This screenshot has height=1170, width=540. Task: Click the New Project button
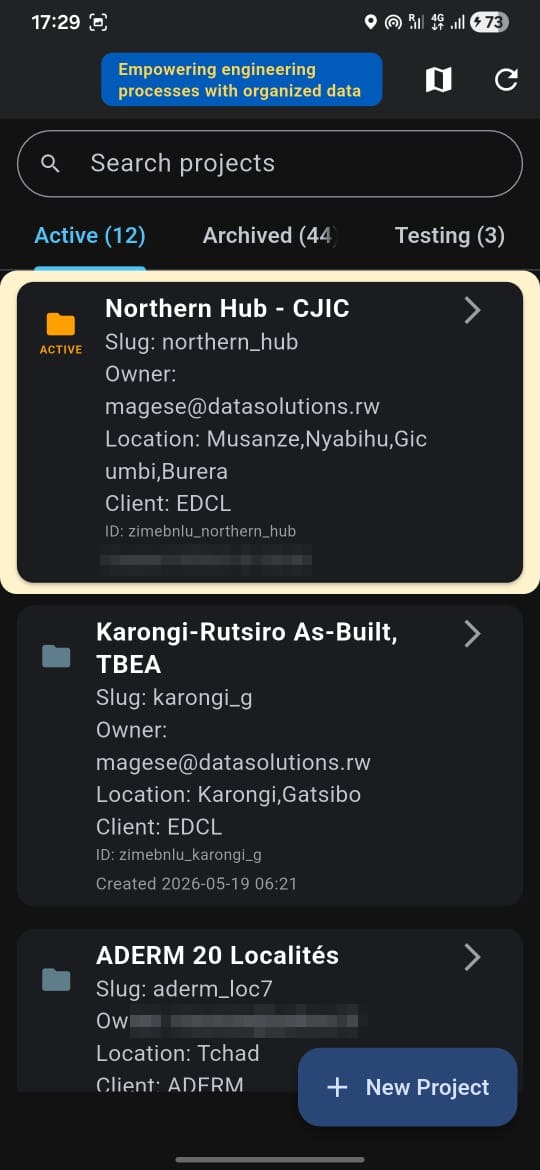(x=408, y=1087)
